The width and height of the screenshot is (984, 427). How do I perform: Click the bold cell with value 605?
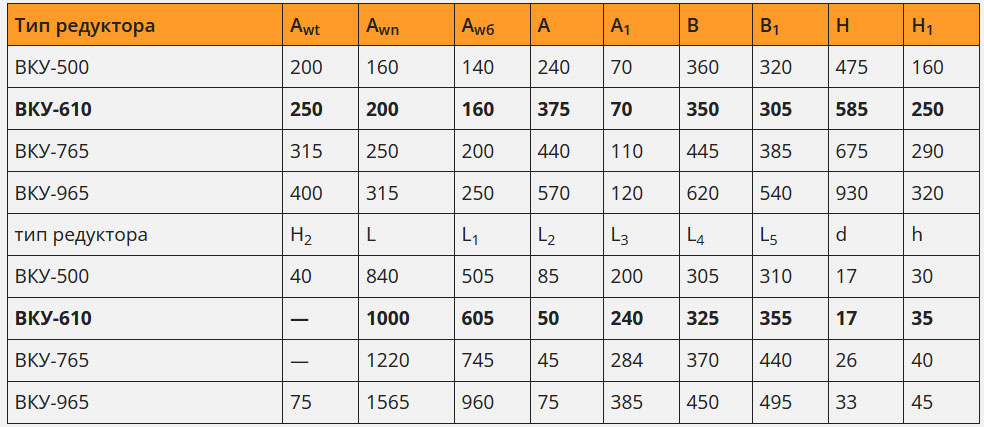tap(479, 318)
